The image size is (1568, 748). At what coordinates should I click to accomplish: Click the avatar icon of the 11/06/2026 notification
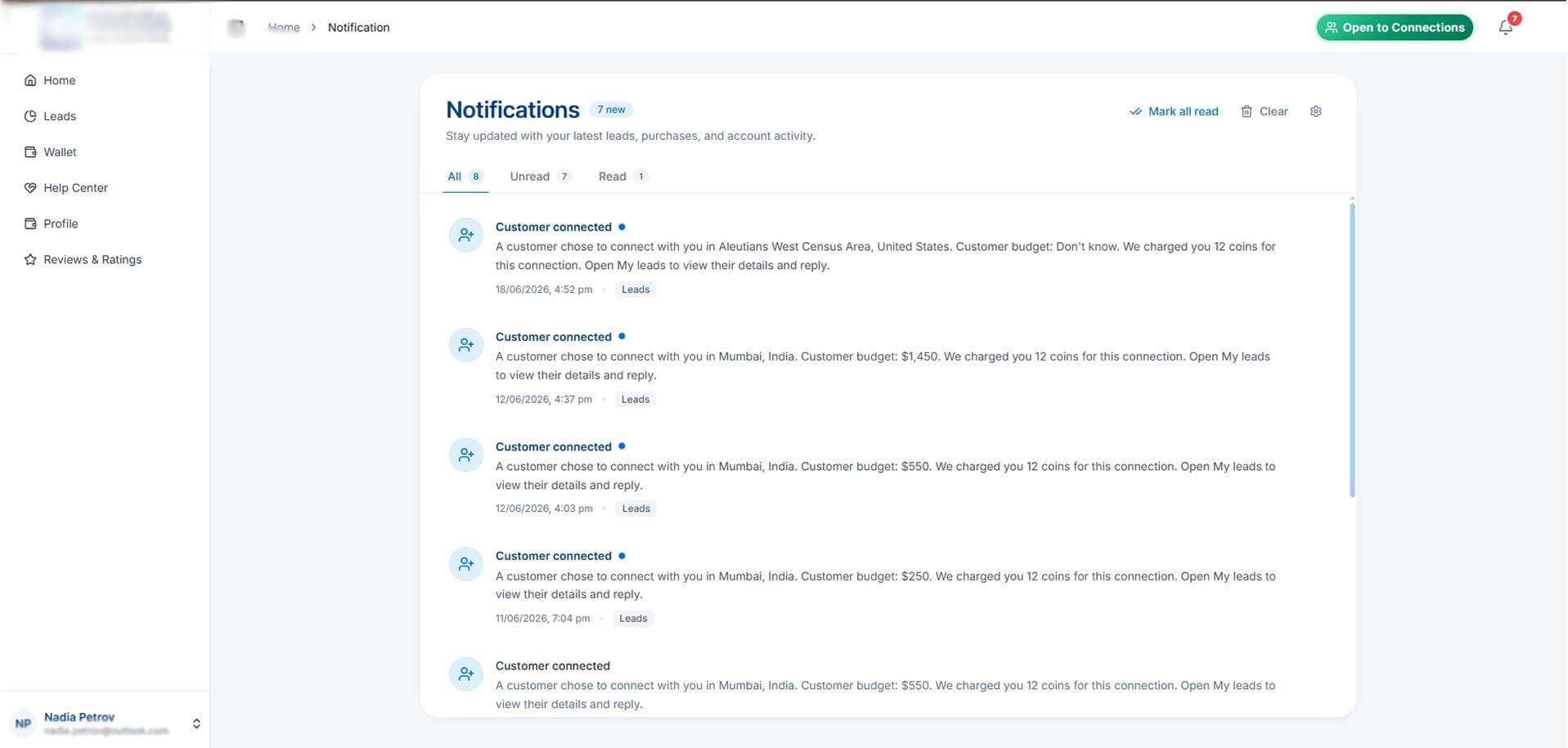(466, 564)
